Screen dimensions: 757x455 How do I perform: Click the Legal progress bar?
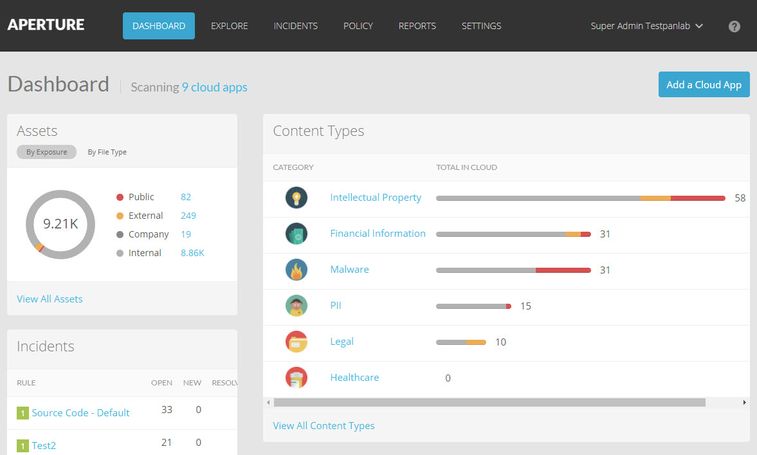pyautogui.click(x=461, y=342)
